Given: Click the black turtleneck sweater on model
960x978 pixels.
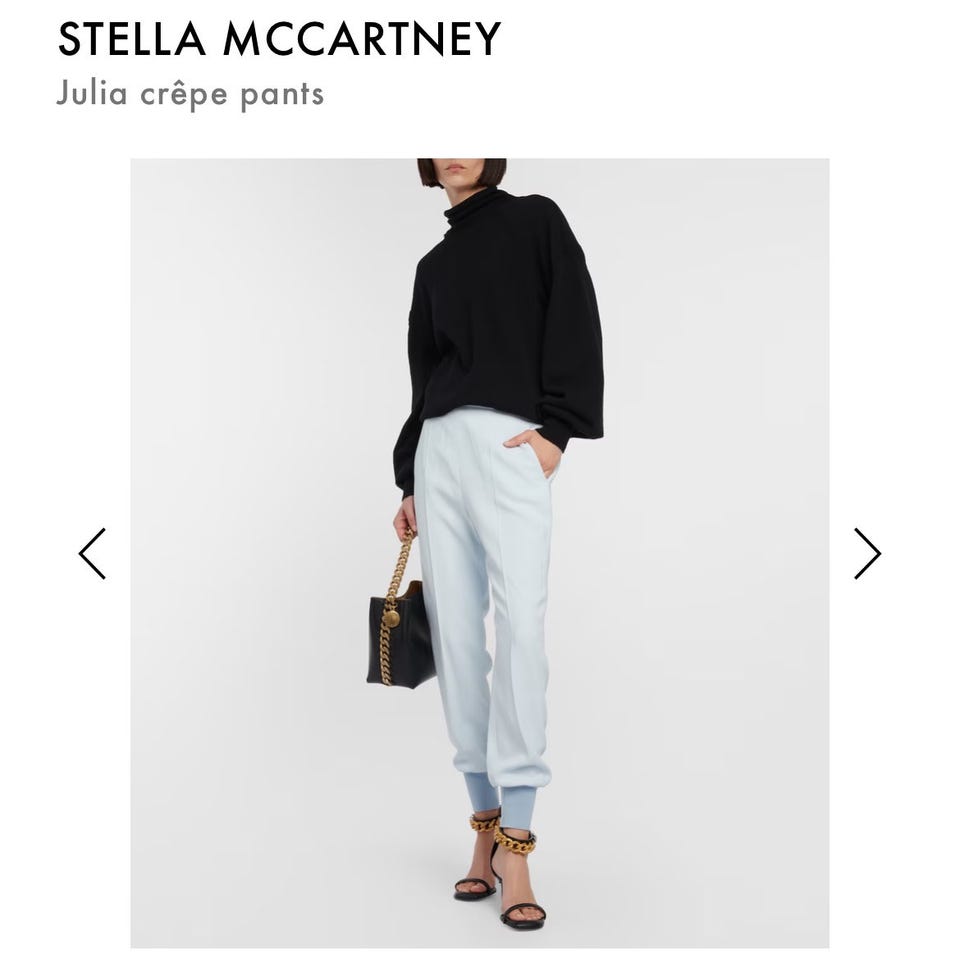Looking at the screenshot, I should pyautogui.click(x=499, y=331).
